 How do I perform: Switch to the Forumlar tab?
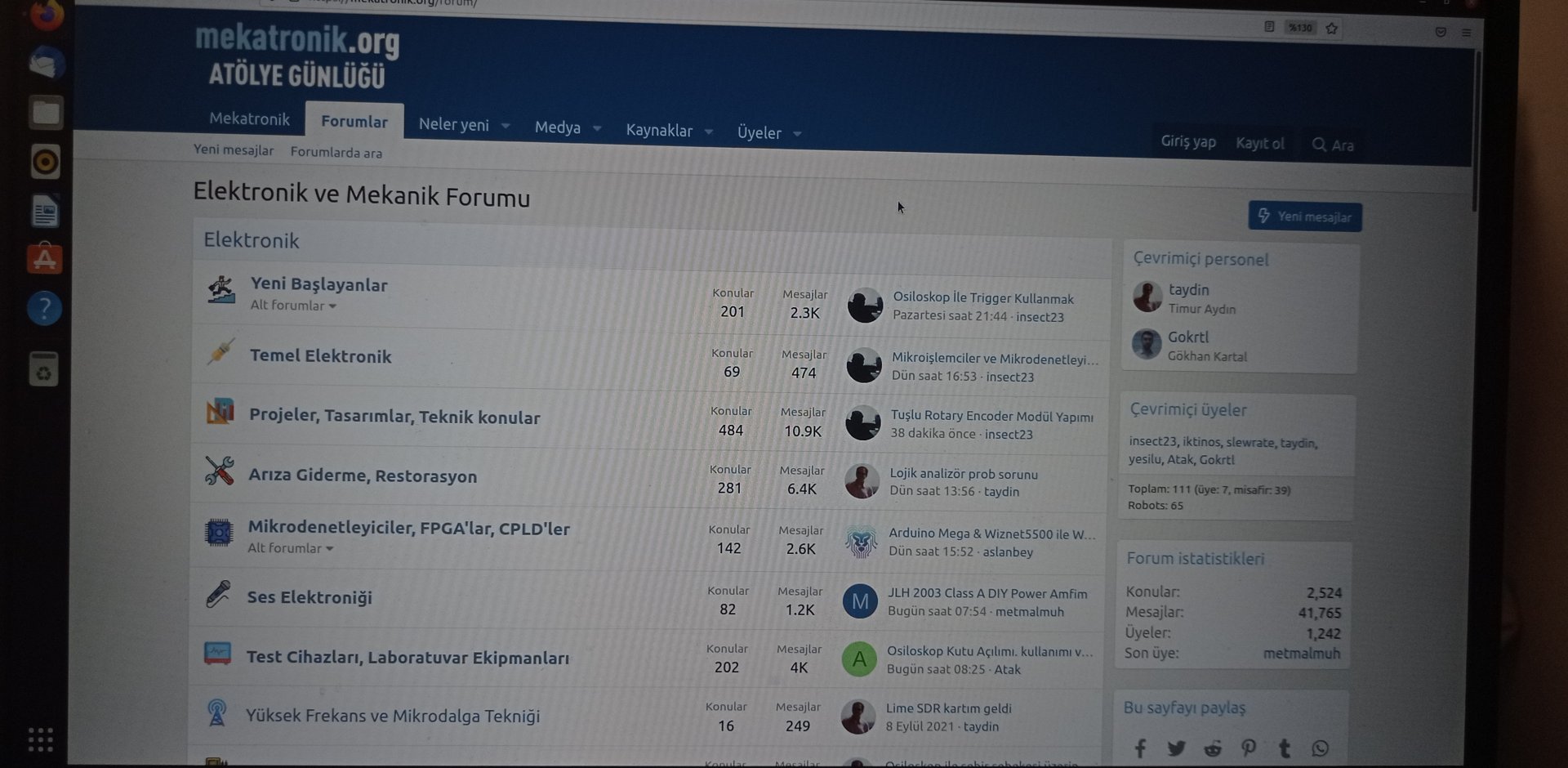[x=354, y=122]
